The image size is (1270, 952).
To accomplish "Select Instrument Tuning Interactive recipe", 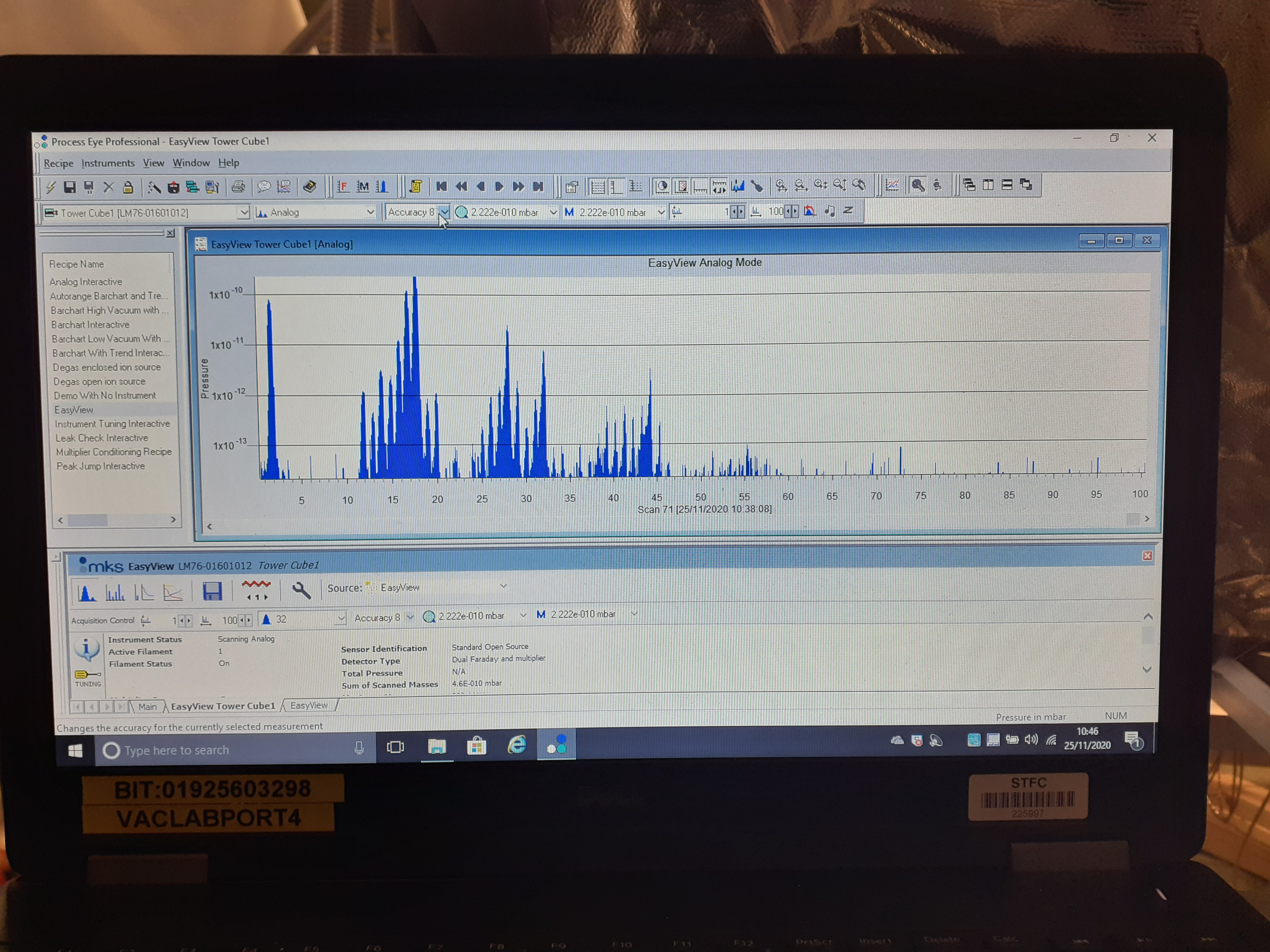I will pyautogui.click(x=113, y=424).
